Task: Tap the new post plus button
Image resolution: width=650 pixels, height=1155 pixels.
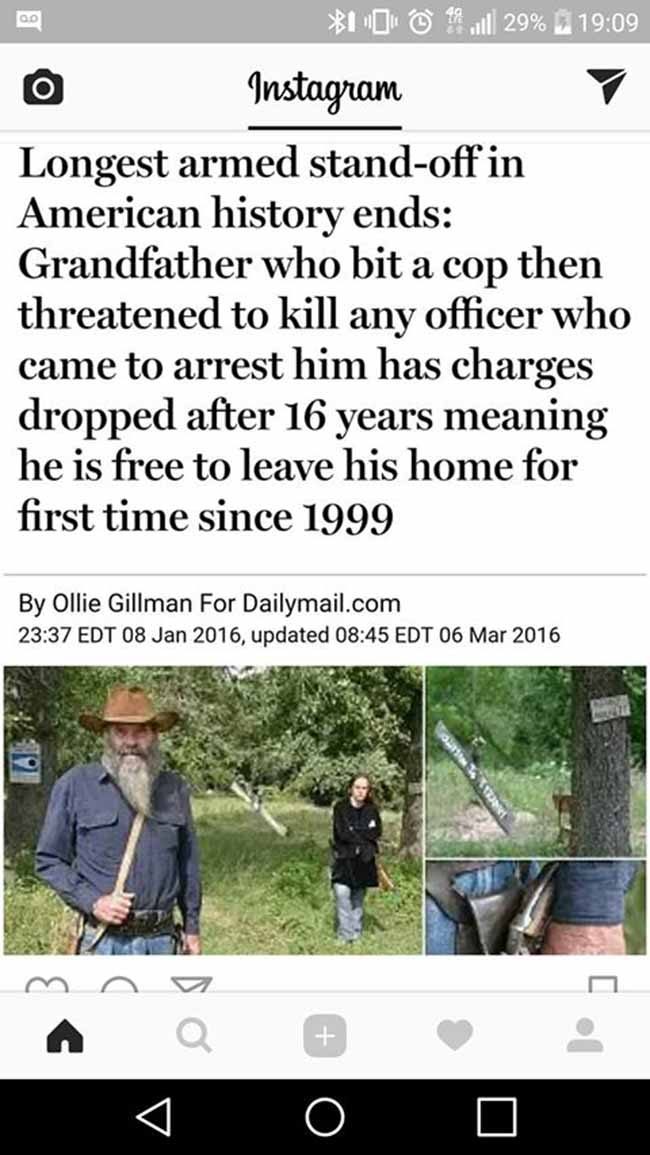Action: pyautogui.click(x=324, y=1037)
